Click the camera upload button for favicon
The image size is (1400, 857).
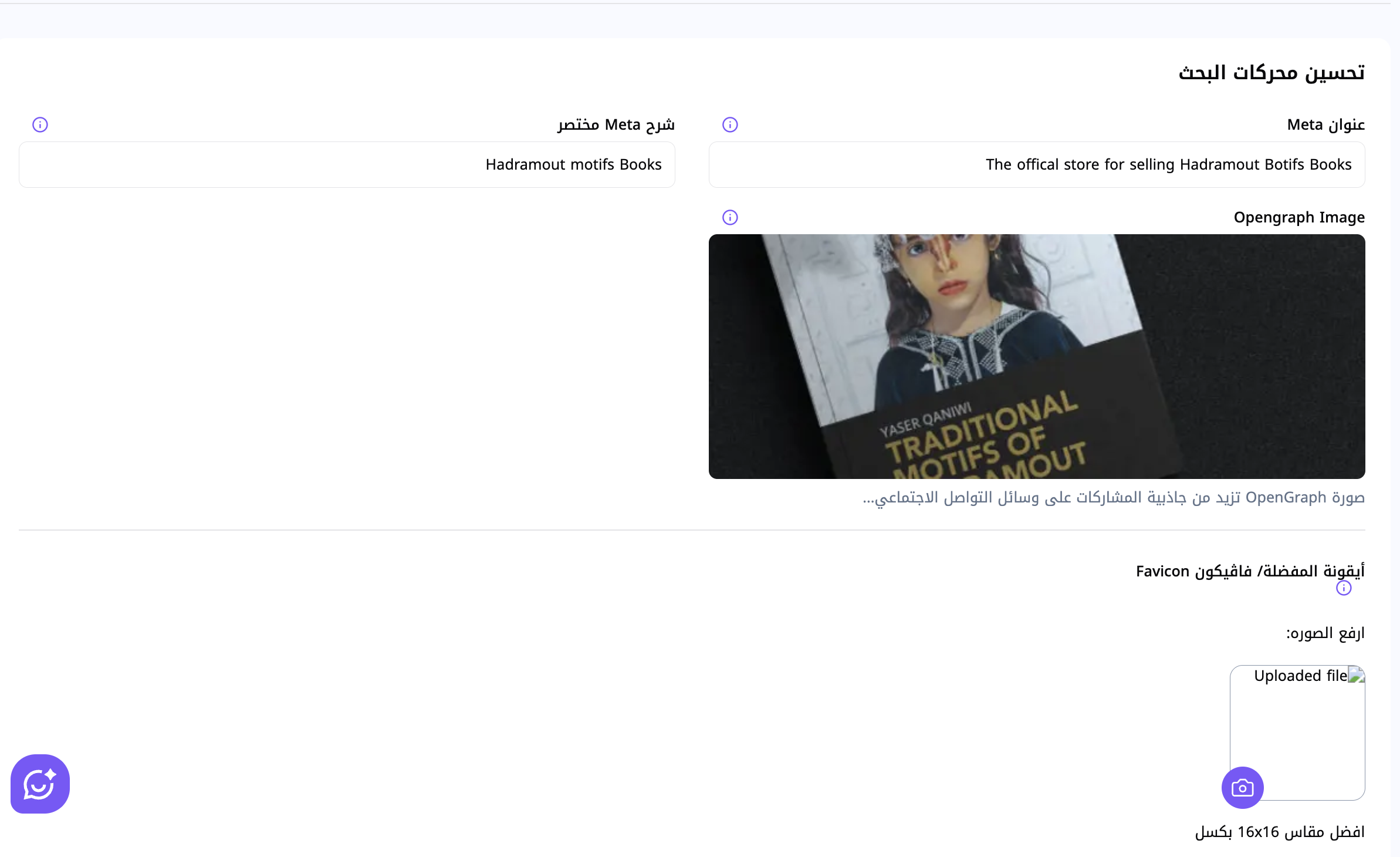click(1243, 788)
